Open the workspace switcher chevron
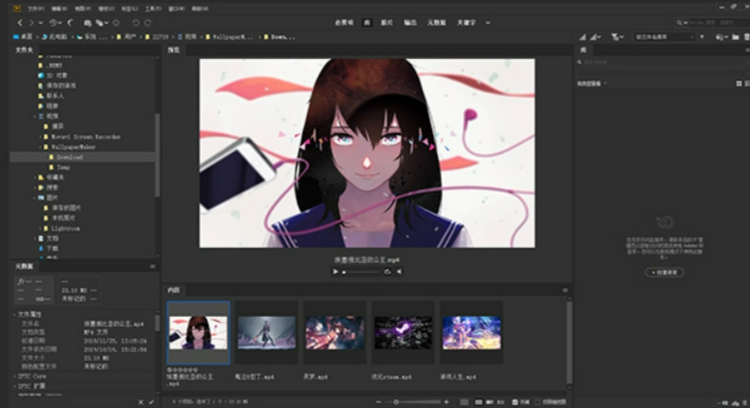 (x=488, y=22)
